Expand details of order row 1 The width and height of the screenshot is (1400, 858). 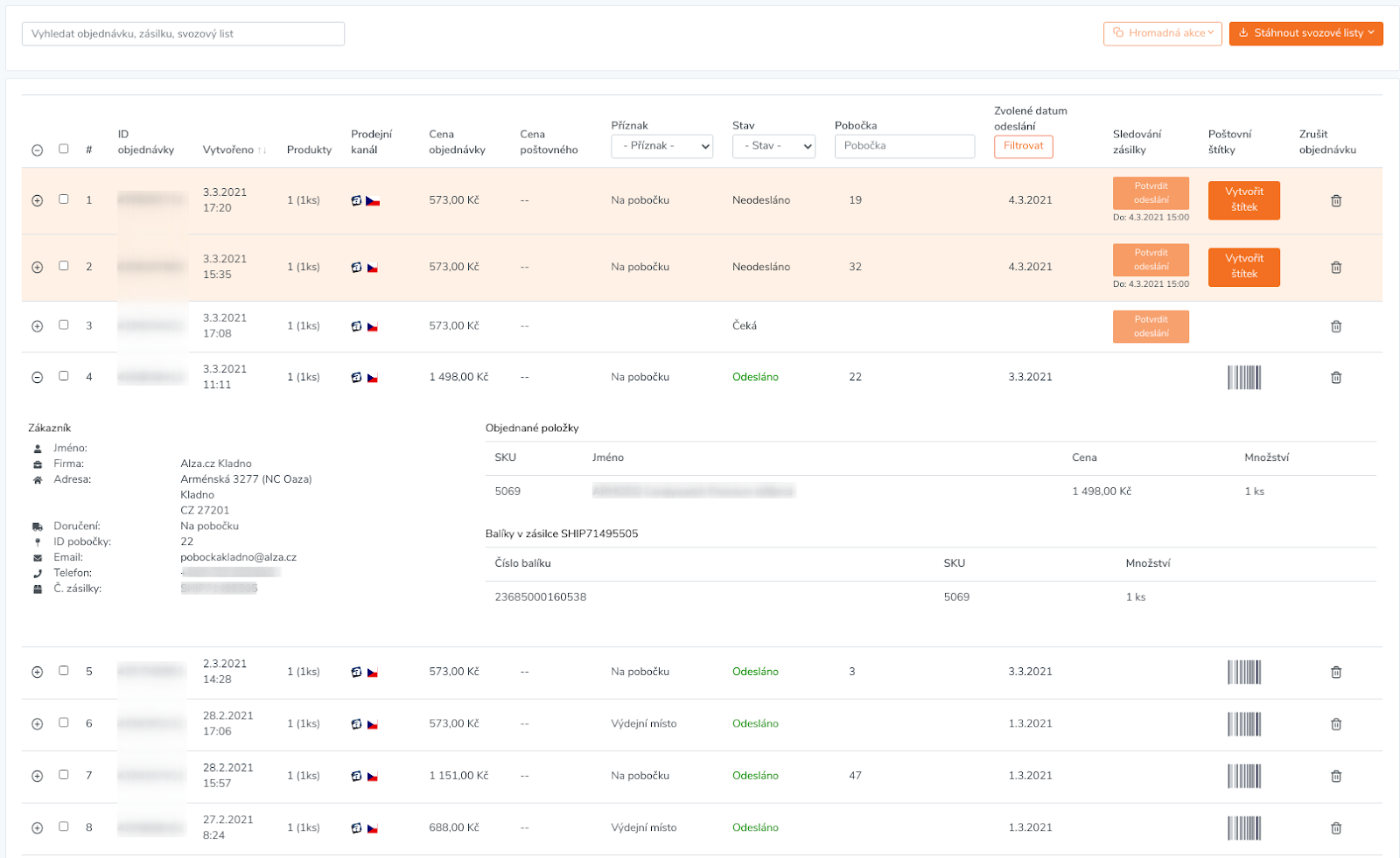tap(37, 200)
